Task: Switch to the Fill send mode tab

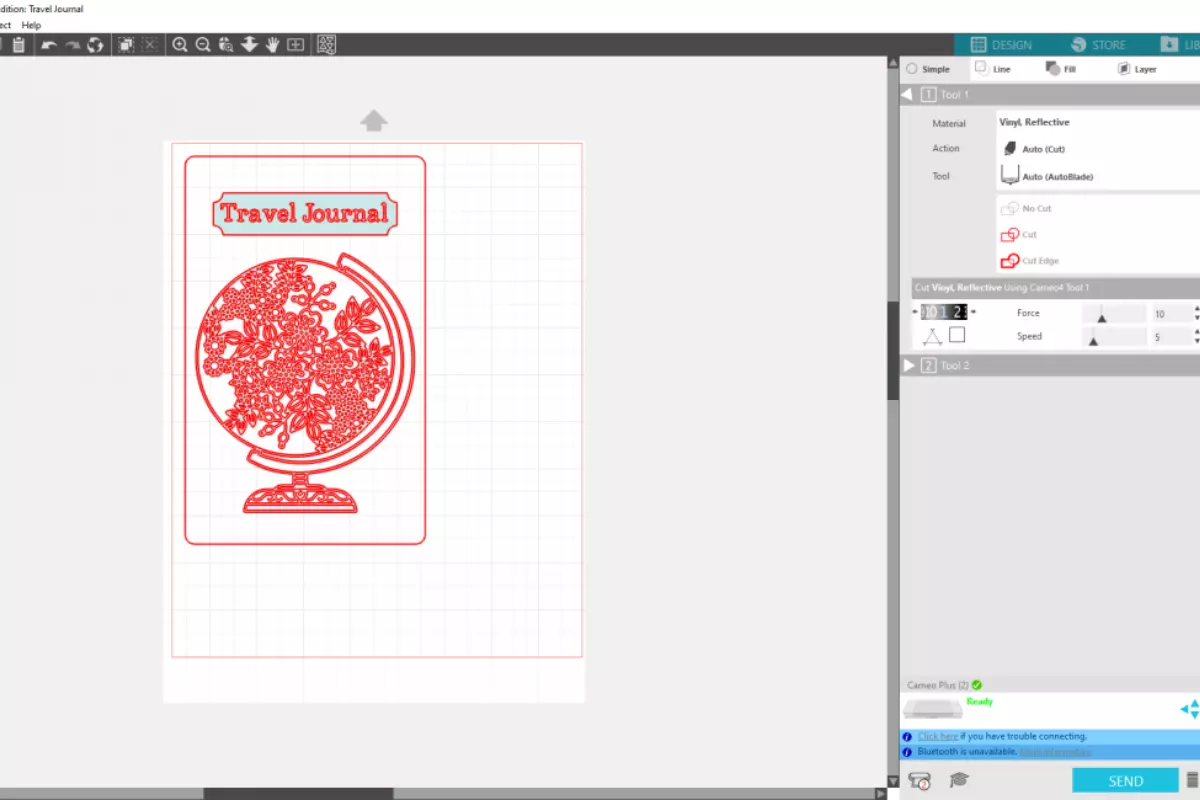Action: (x=1061, y=69)
